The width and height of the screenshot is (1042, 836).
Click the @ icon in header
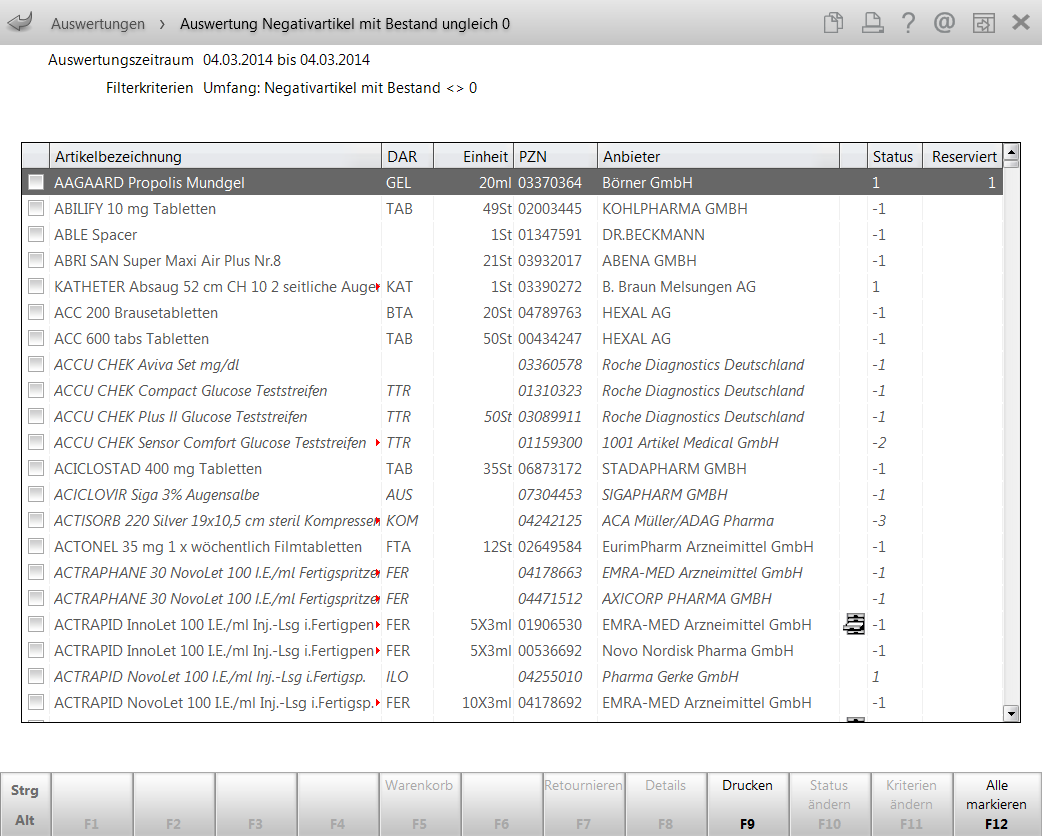(944, 23)
